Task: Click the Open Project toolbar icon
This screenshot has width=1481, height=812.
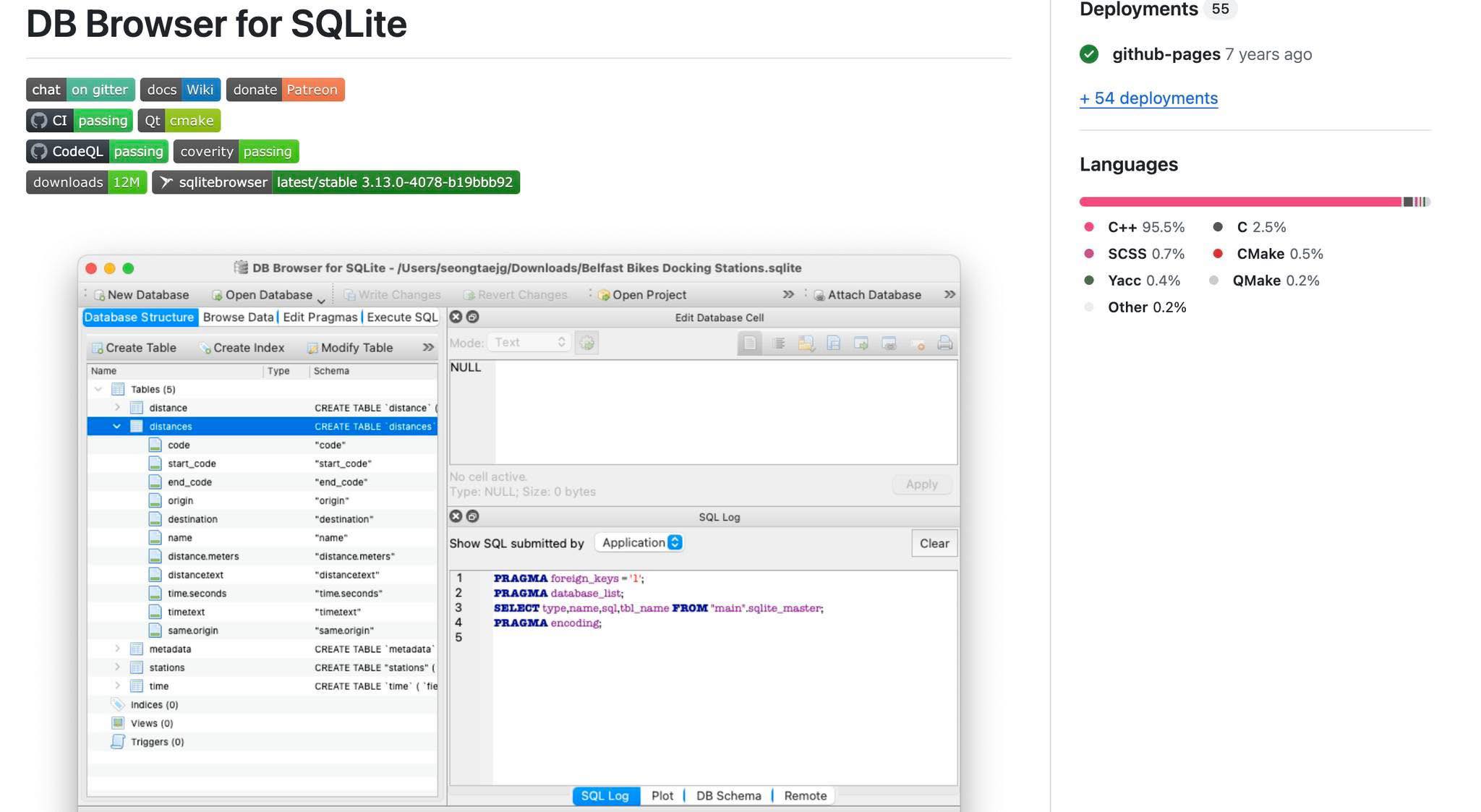Action: 604,295
